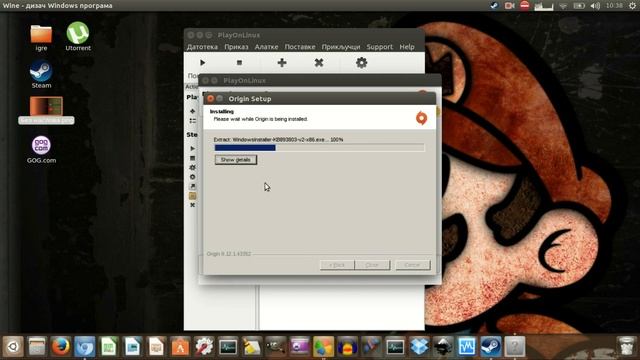
Task: Click battery indicator in top panel
Action: click(579, 6)
